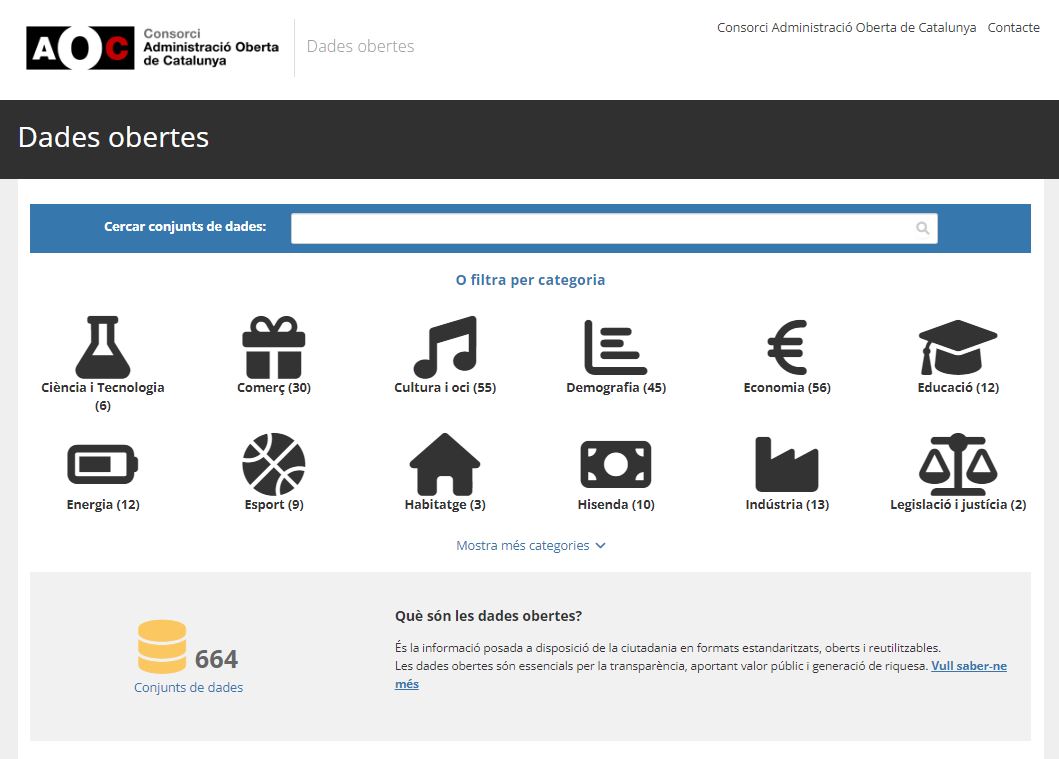Select the basketball Esport icon
Image resolution: width=1059 pixels, height=759 pixels.
[273, 464]
